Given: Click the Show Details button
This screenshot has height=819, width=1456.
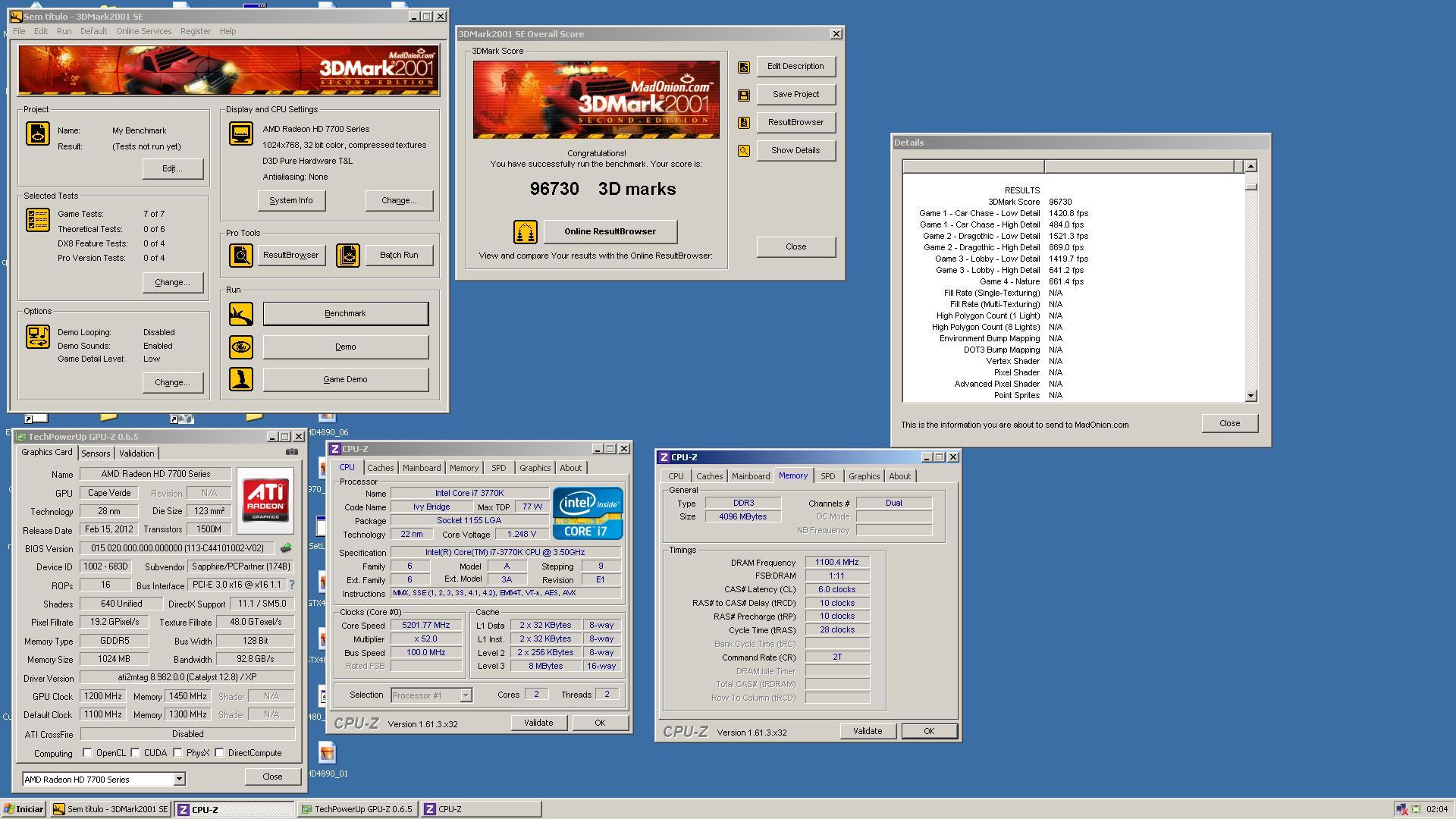Looking at the screenshot, I should [x=795, y=151].
